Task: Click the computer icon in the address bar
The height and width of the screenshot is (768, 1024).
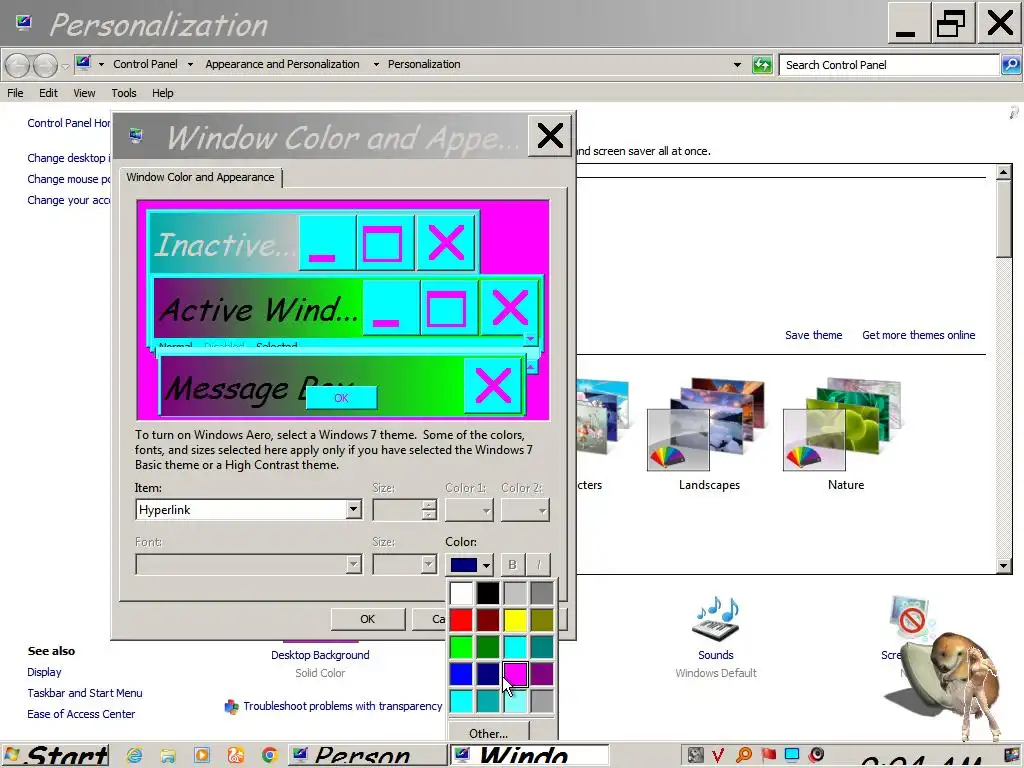Action: 83,63
